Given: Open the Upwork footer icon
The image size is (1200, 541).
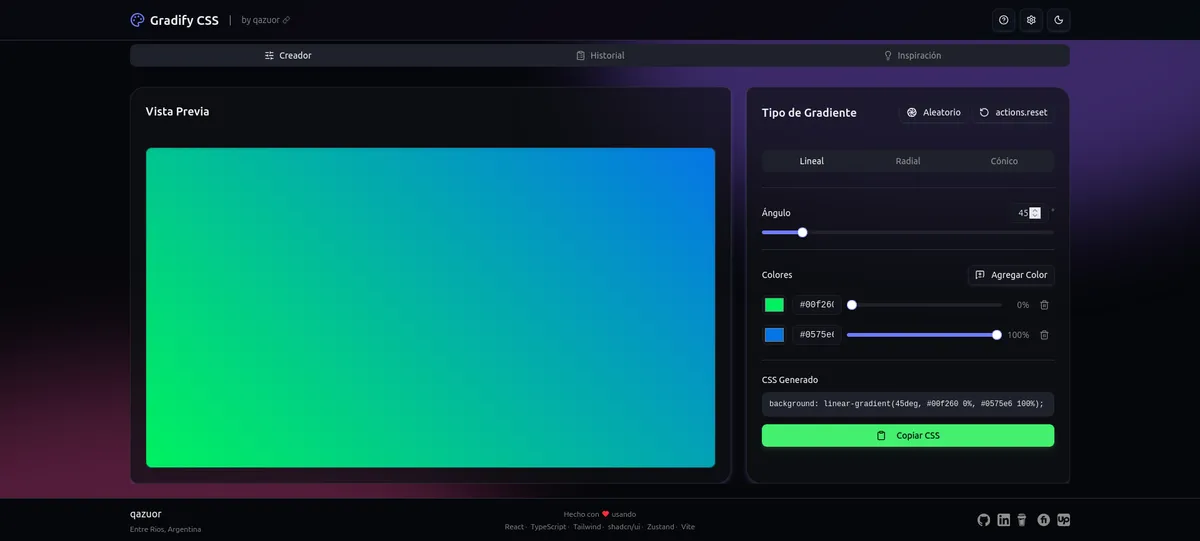Looking at the screenshot, I should coord(1063,520).
